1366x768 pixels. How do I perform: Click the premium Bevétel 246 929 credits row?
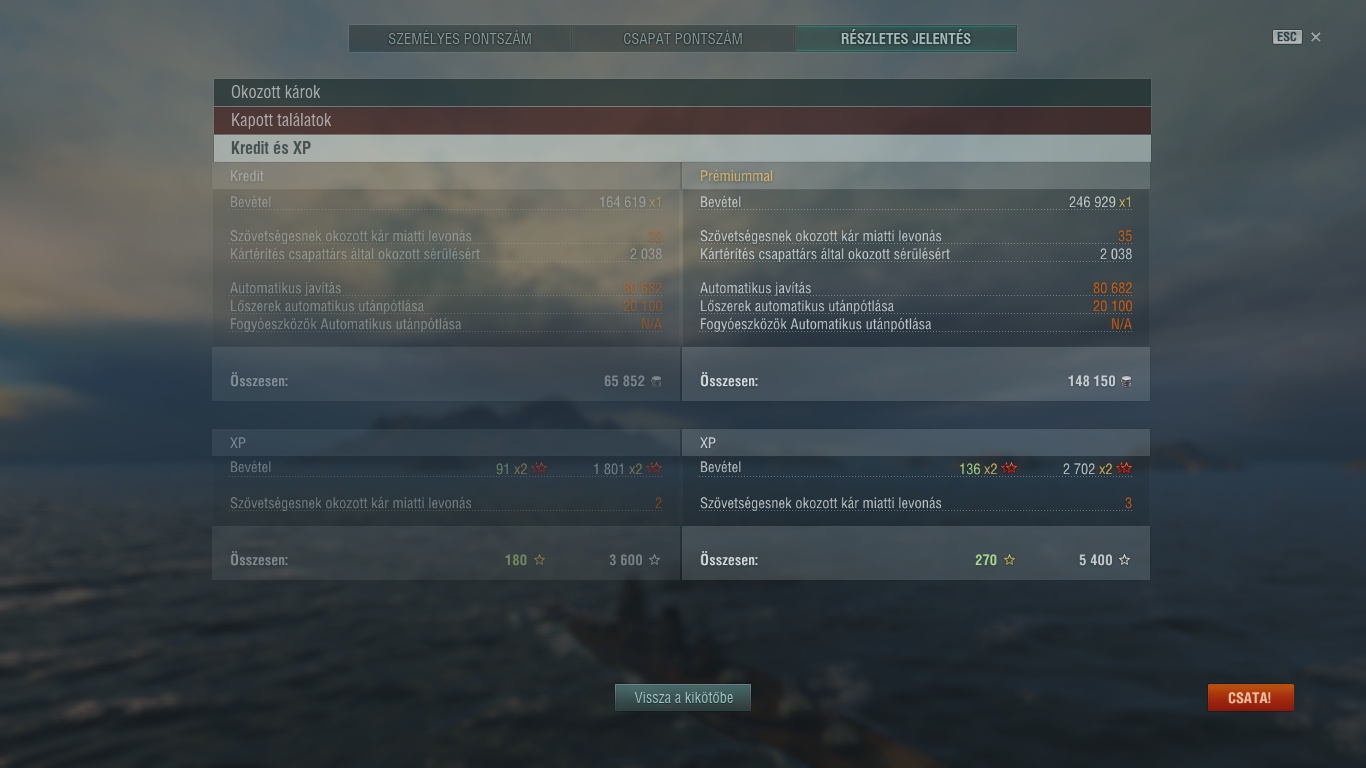(916, 202)
